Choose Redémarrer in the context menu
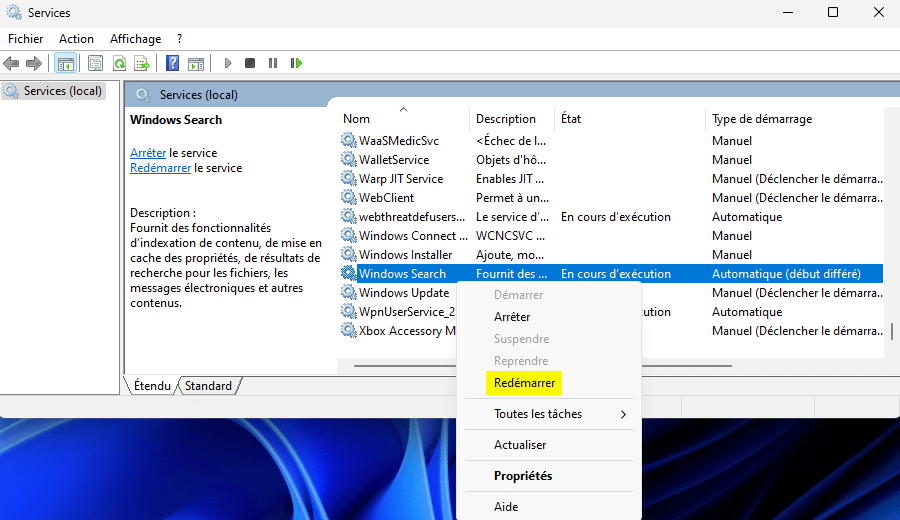This screenshot has height=520, width=900. (x=524, y=383)
